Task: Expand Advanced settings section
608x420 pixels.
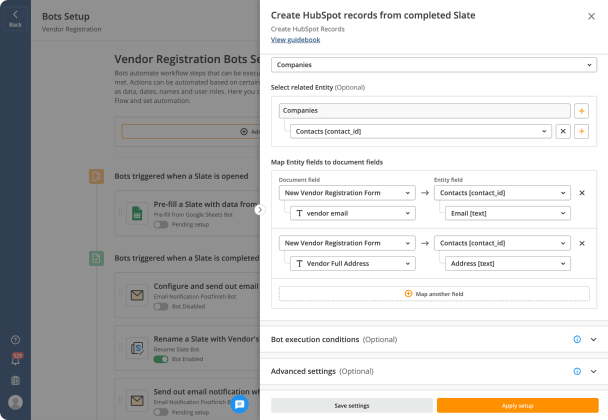Action: pos(593,371)
